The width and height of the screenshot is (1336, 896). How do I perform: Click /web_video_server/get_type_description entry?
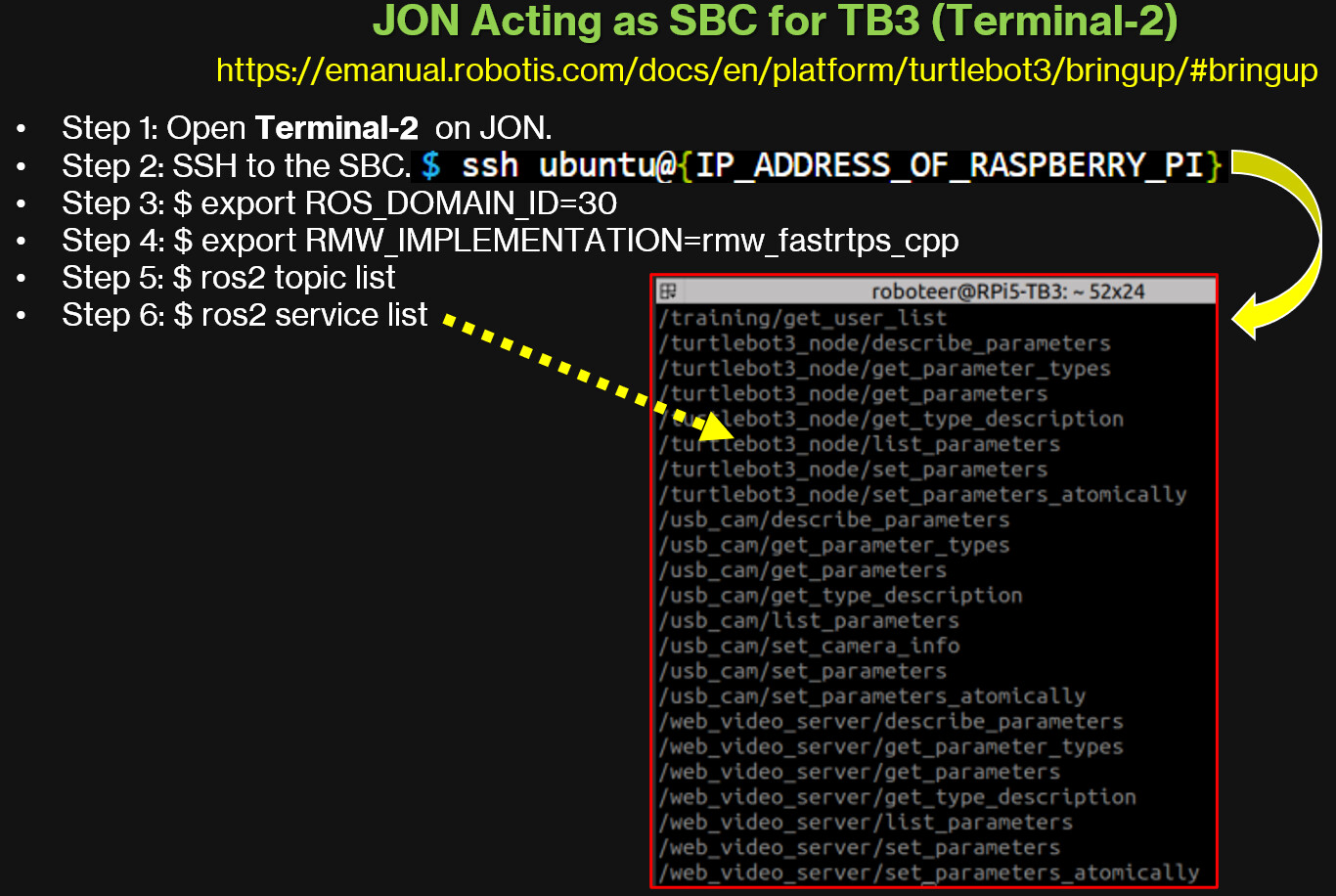click(897, 797)
